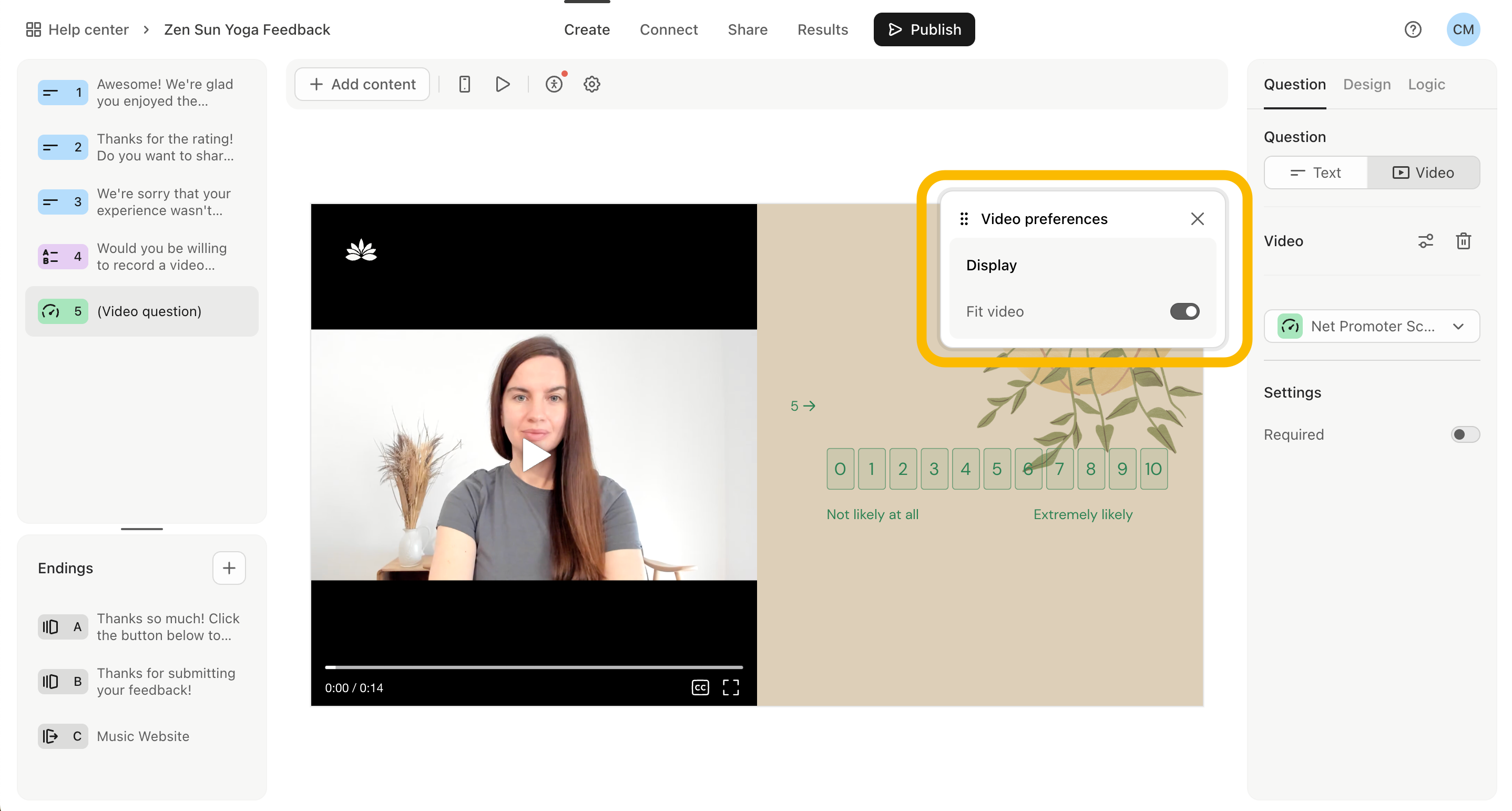The image size is (1512, 811).
Task: Click the ending screen icon for A
Action: (x=51, y=626)
